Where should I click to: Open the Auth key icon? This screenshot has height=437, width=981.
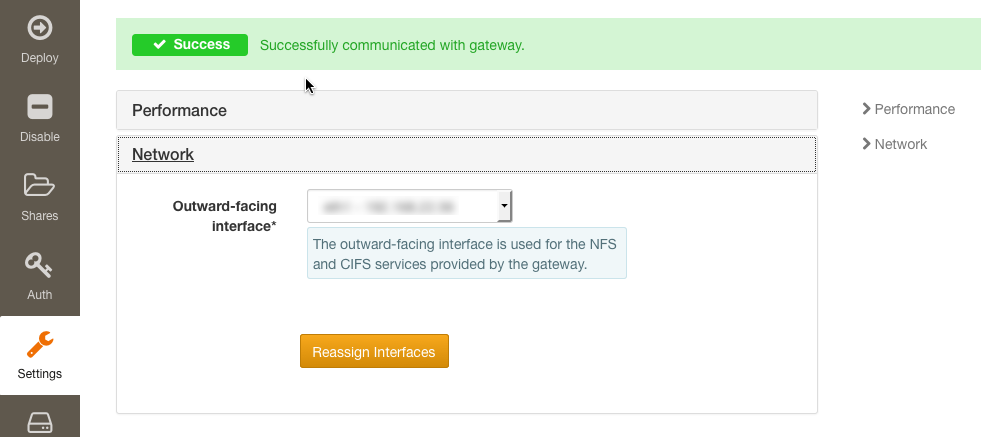(x=39, y=265)
